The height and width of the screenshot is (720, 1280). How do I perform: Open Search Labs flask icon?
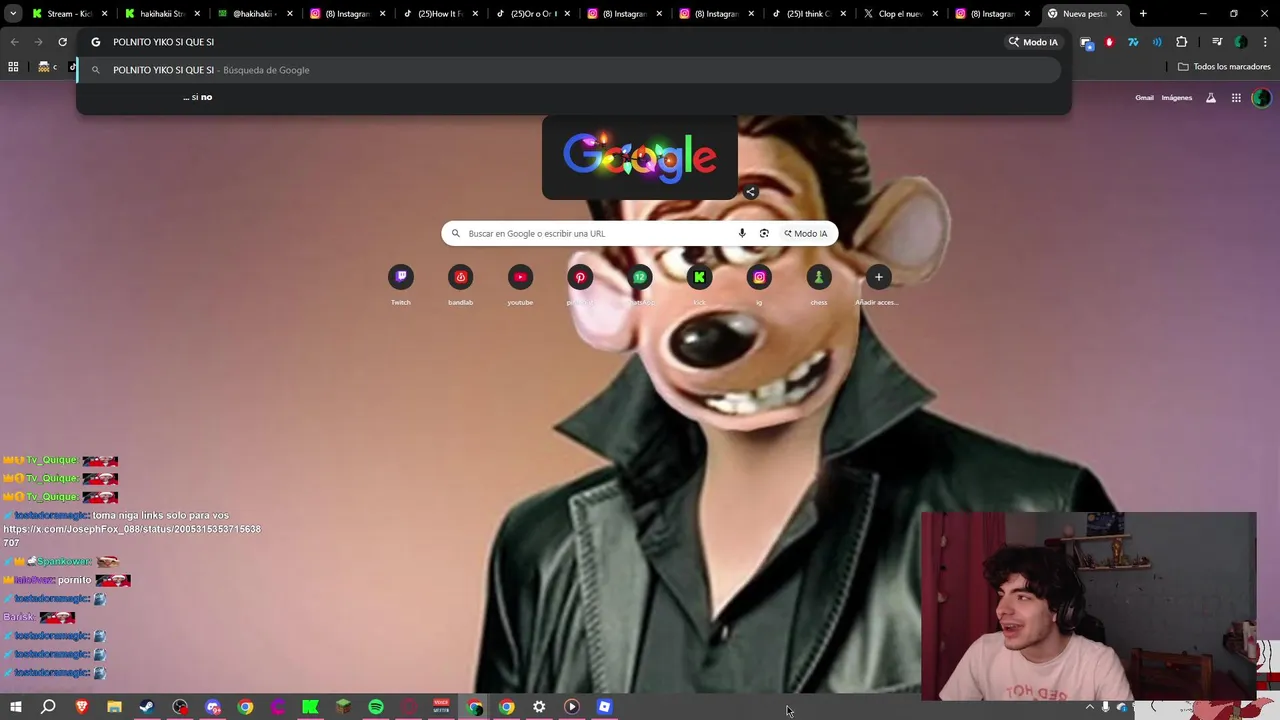point(1211,98)
